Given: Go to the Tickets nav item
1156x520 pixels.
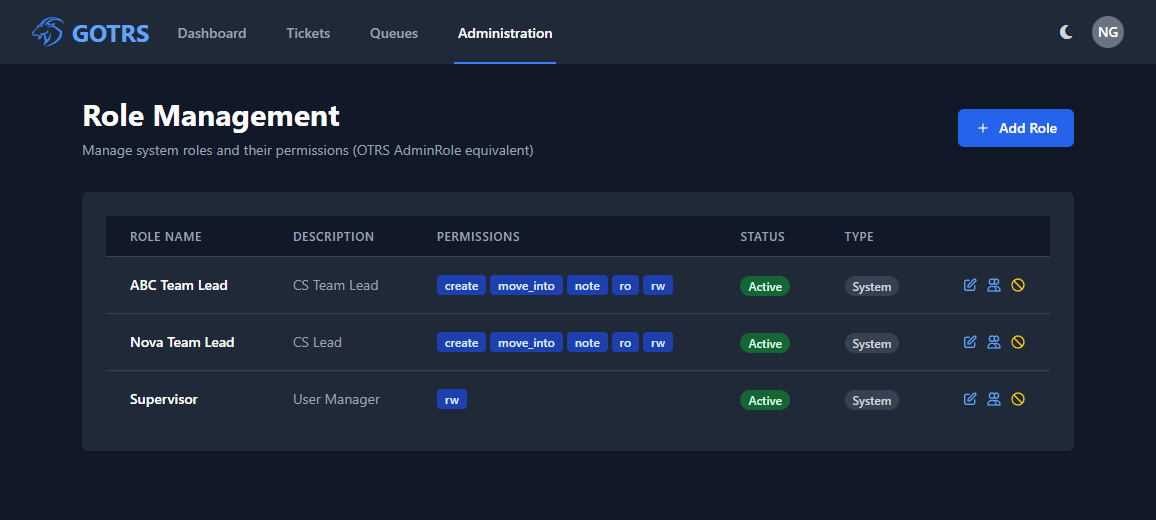Looking at the screenshot, I should coord(308,33).
